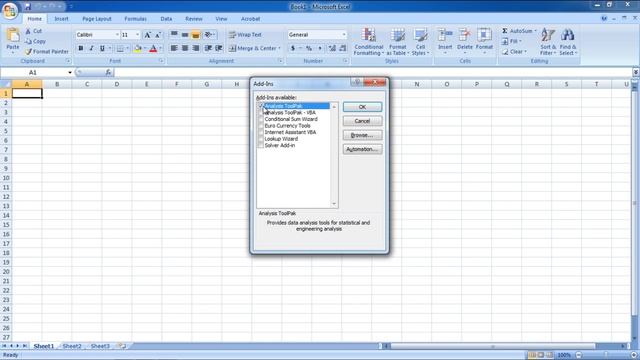Open the font name dropdown
The image size is (640, 360).
click(117, 35)
